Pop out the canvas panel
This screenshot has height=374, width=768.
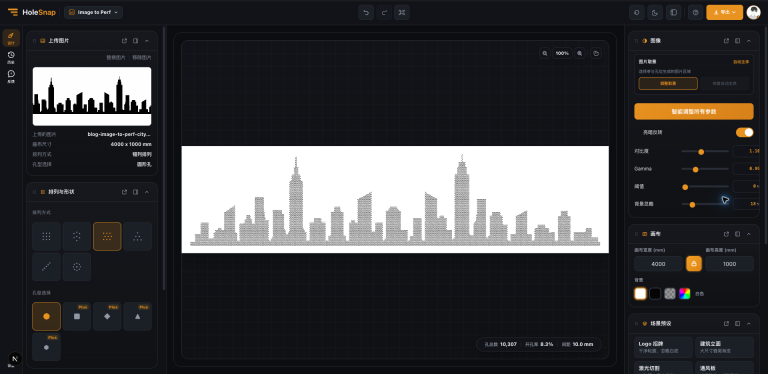tap(726, 234)
